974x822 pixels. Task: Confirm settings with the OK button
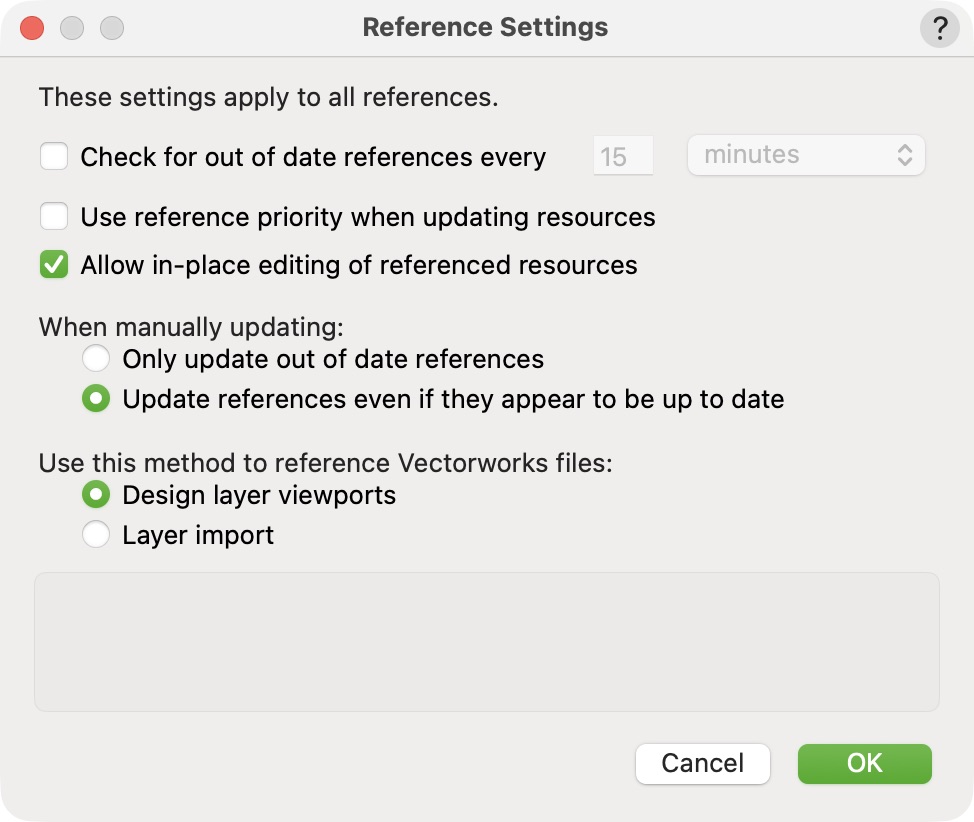tap(865, 763)
